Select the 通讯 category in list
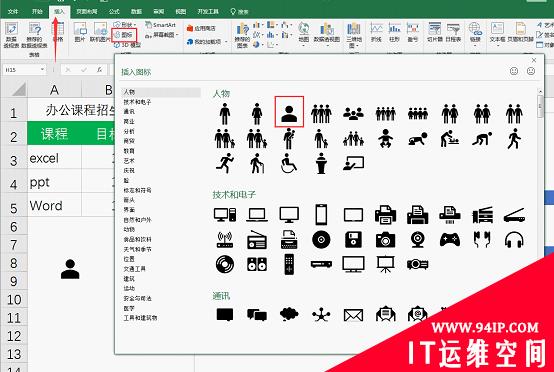 [129, 111]
